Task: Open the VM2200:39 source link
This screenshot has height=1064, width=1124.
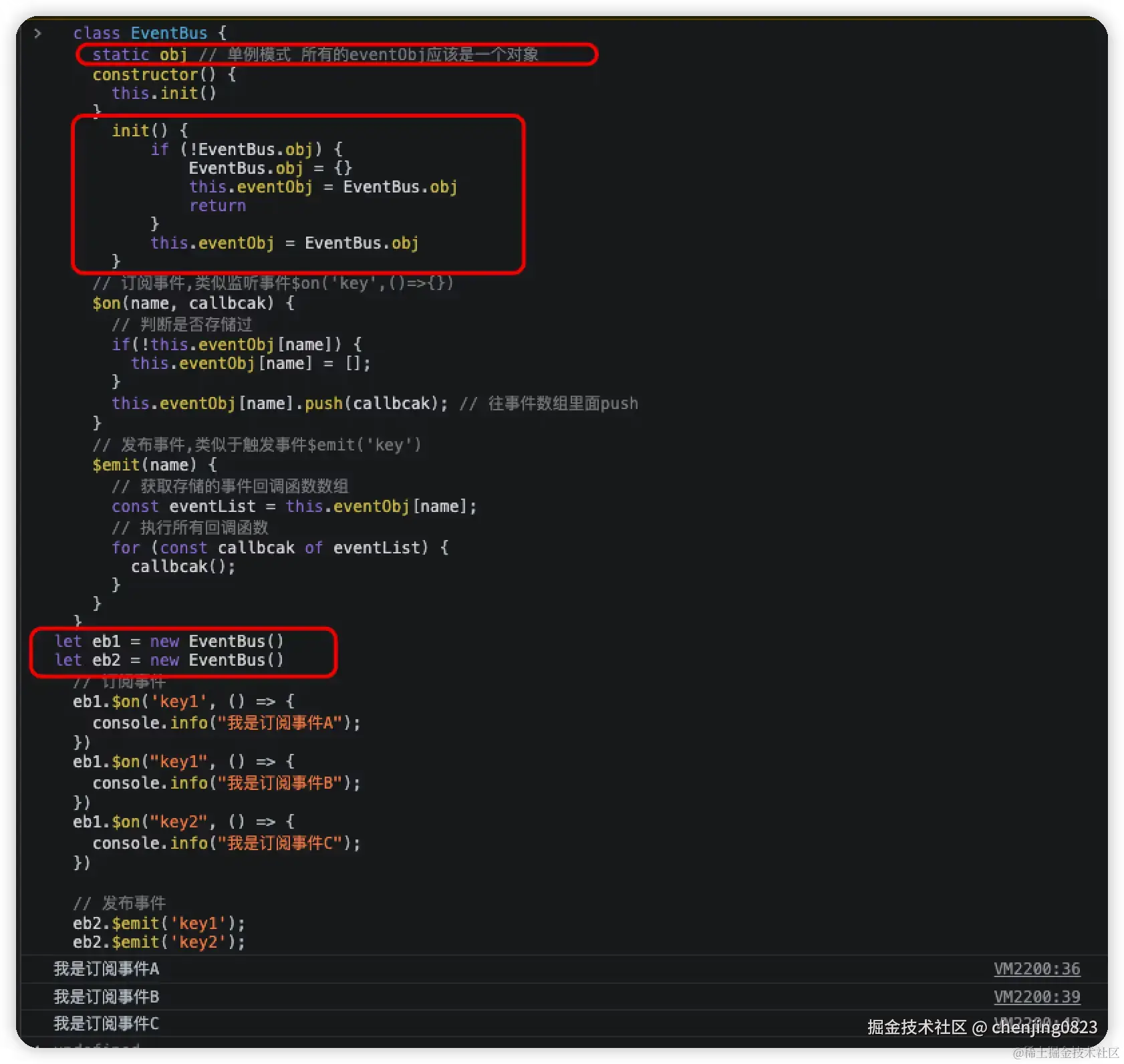Action: pos(1036,996)
